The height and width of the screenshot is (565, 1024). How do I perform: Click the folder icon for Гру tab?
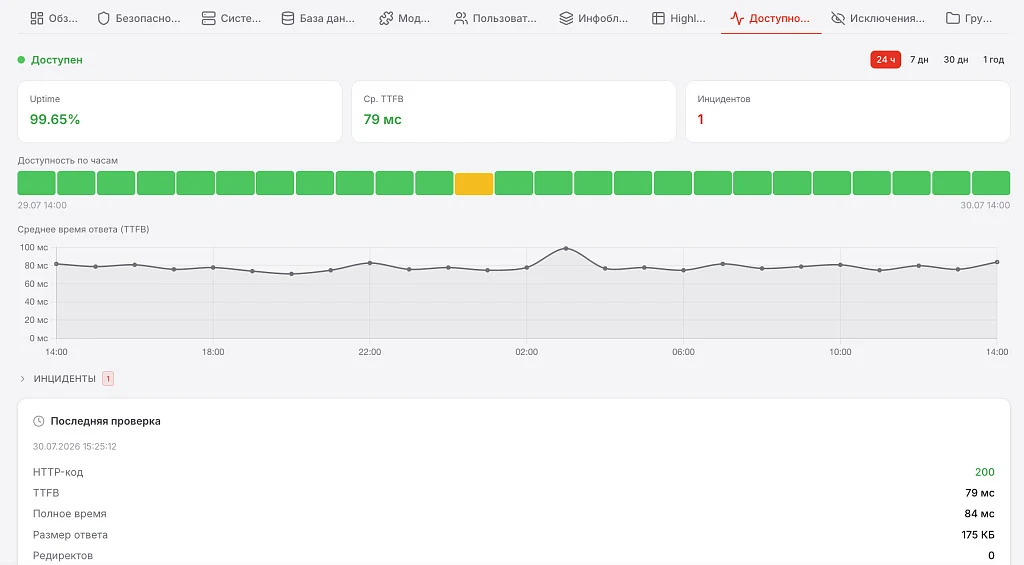[953, 18]
